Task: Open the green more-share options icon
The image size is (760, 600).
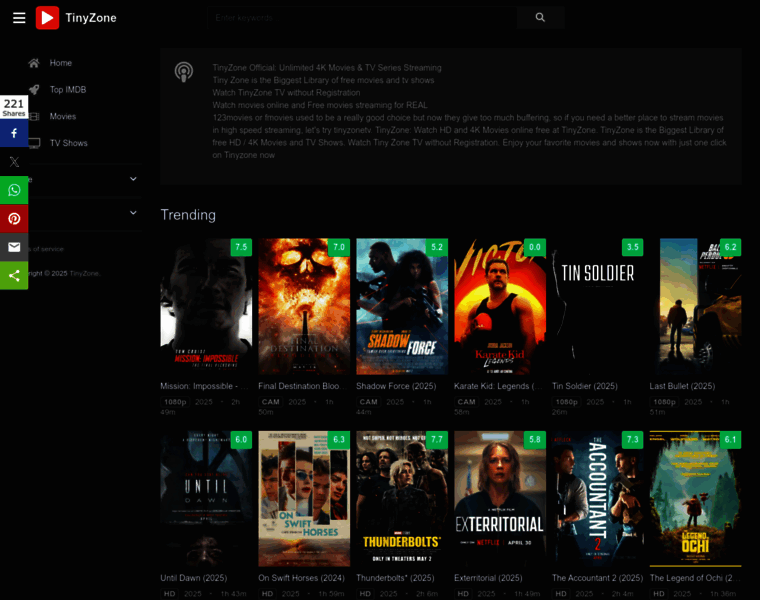Action: click(x=14, y=276)
